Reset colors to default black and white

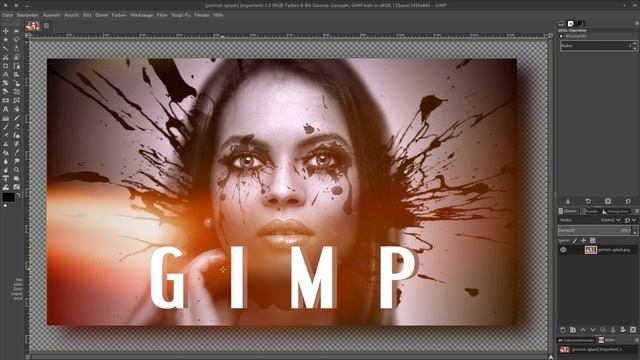tap(5, 205)
